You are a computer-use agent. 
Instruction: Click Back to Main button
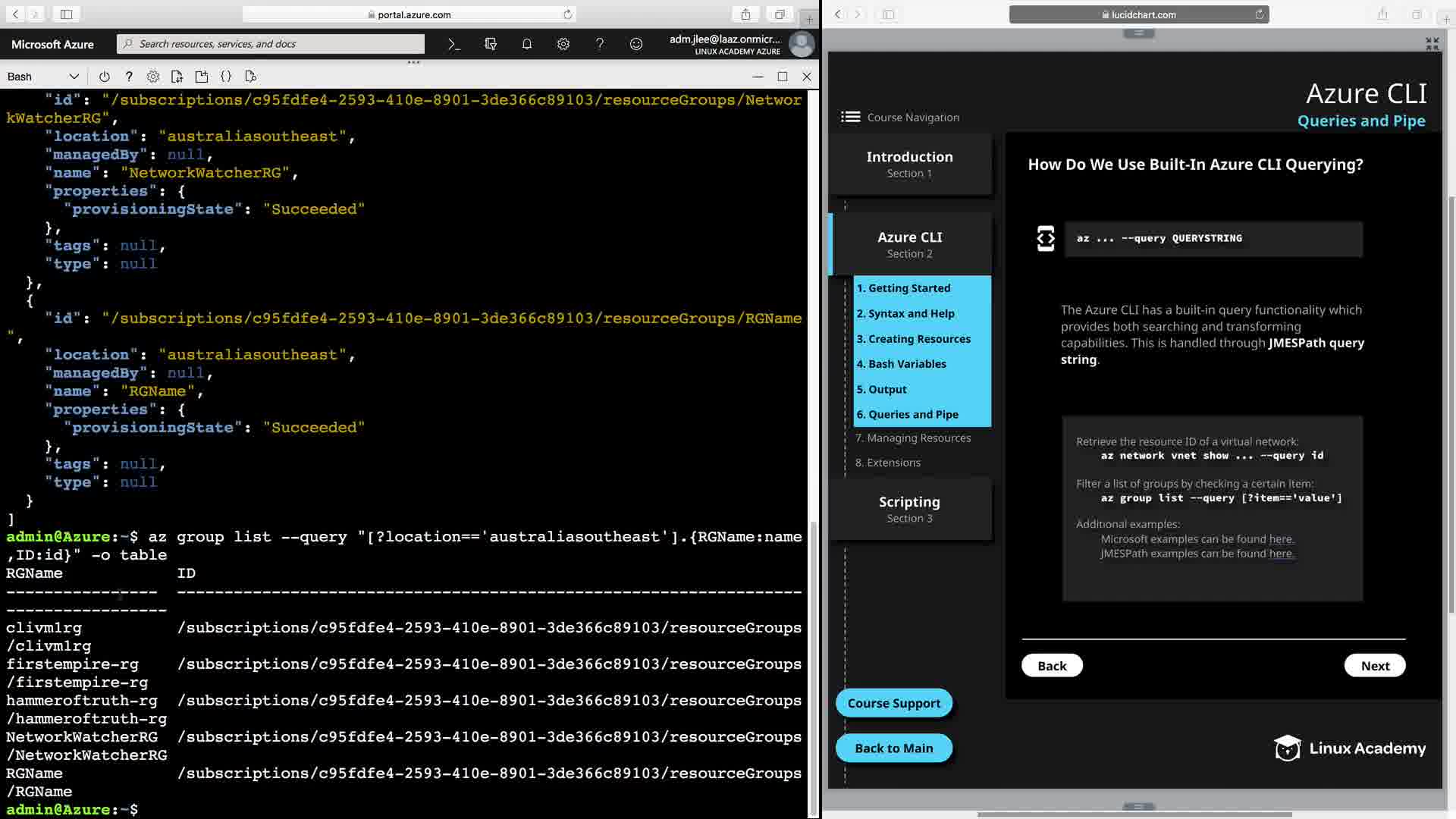(893, 748)
